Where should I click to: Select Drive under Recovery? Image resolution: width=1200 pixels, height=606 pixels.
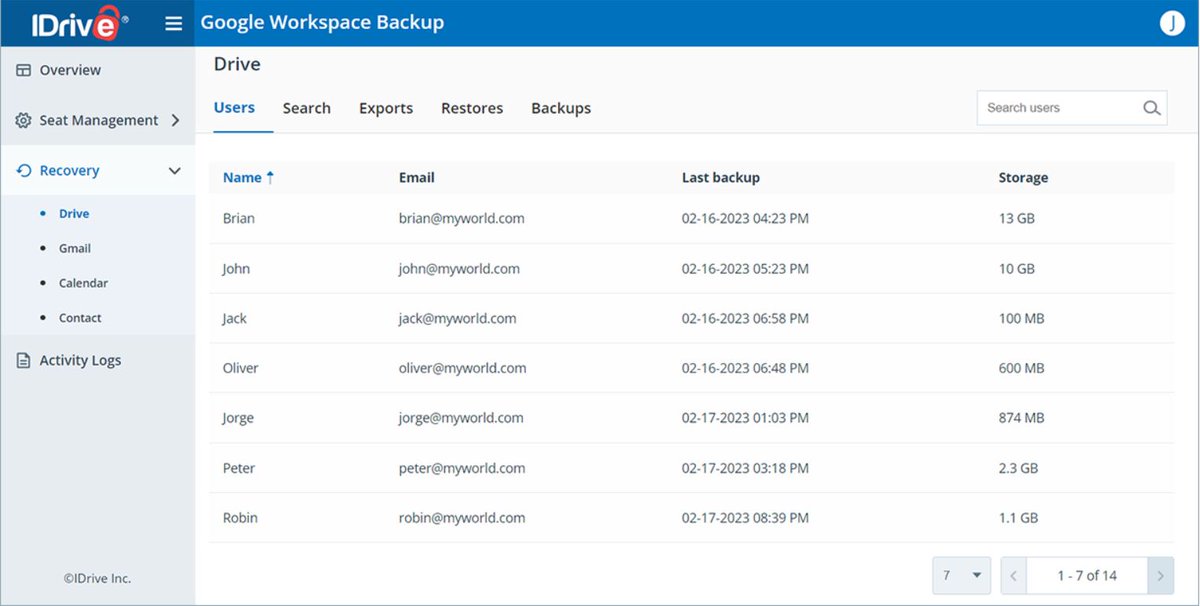[x=74, y=214]
